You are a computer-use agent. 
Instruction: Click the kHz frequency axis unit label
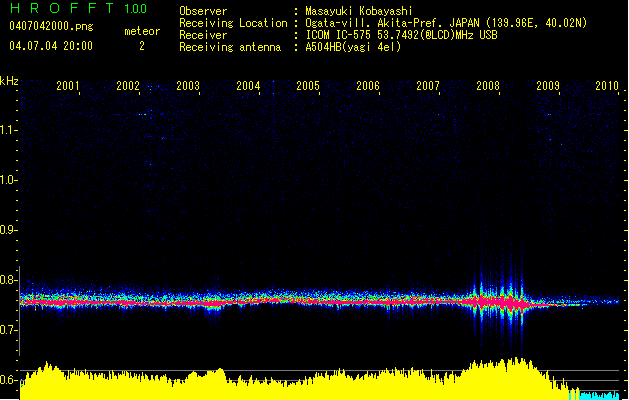(x=9, y=81)
